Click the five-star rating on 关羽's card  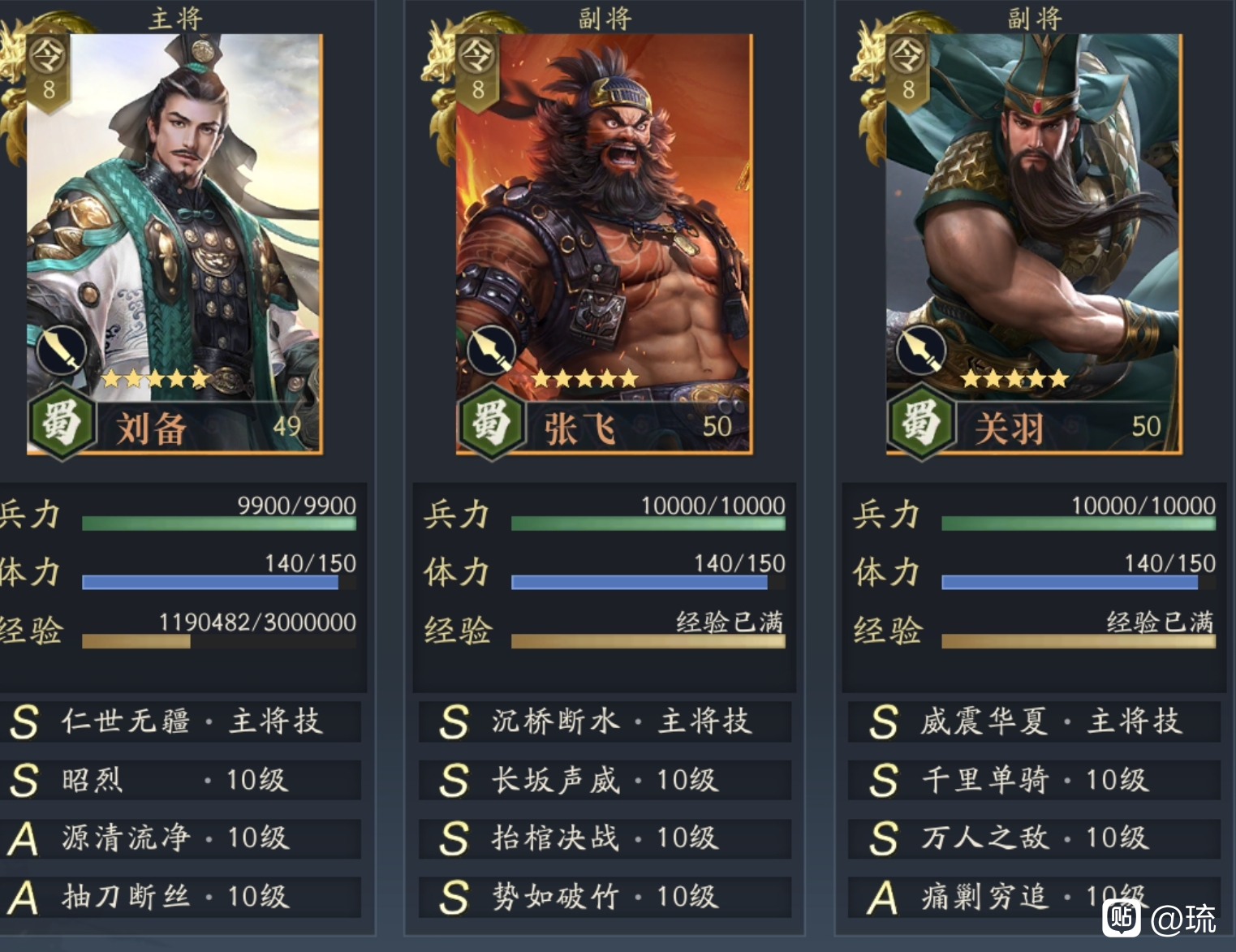click(1014, 379)
